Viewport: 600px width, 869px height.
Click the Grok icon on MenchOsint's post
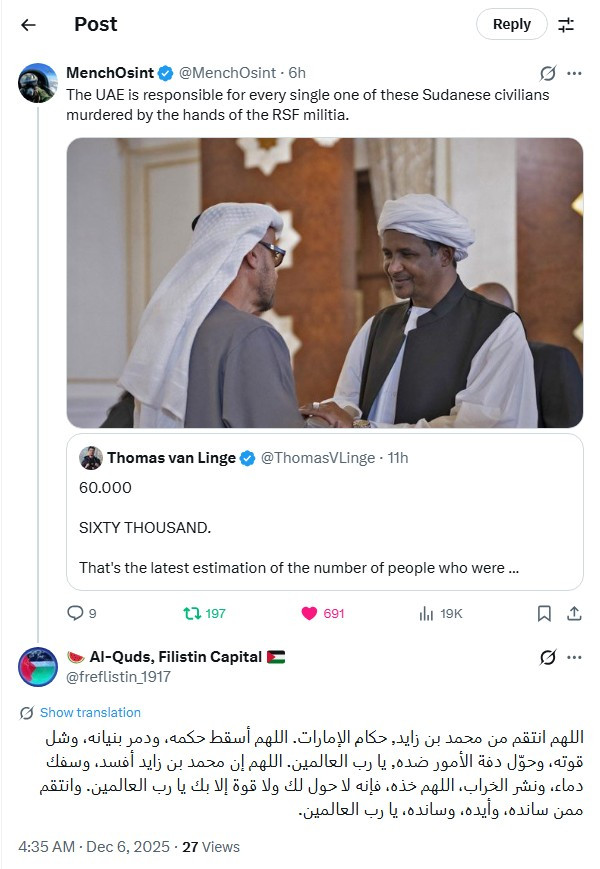(x=547, y=73)
